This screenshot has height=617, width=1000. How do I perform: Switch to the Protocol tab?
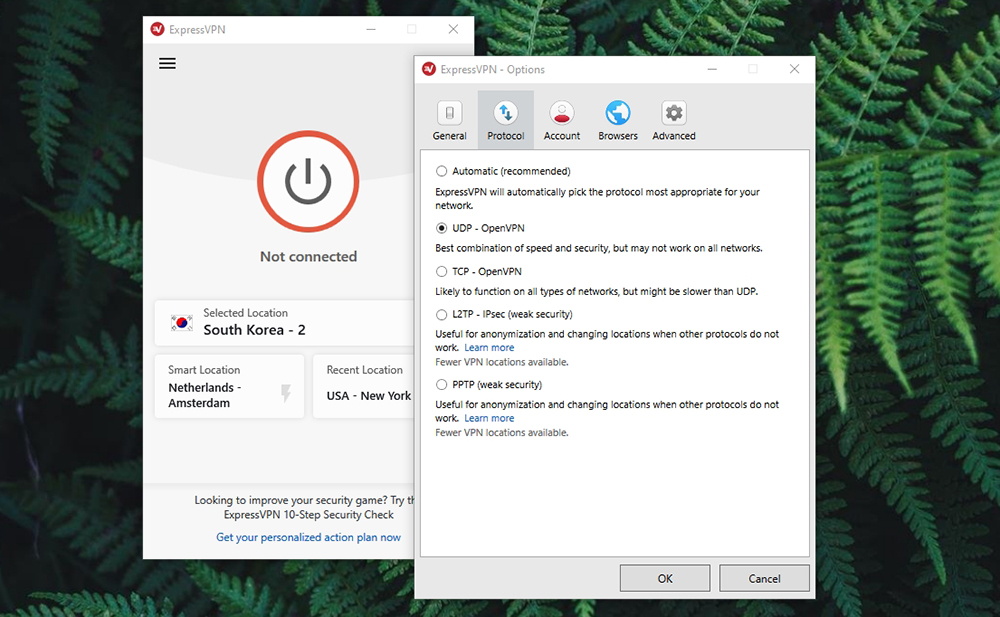coord(506,120)
